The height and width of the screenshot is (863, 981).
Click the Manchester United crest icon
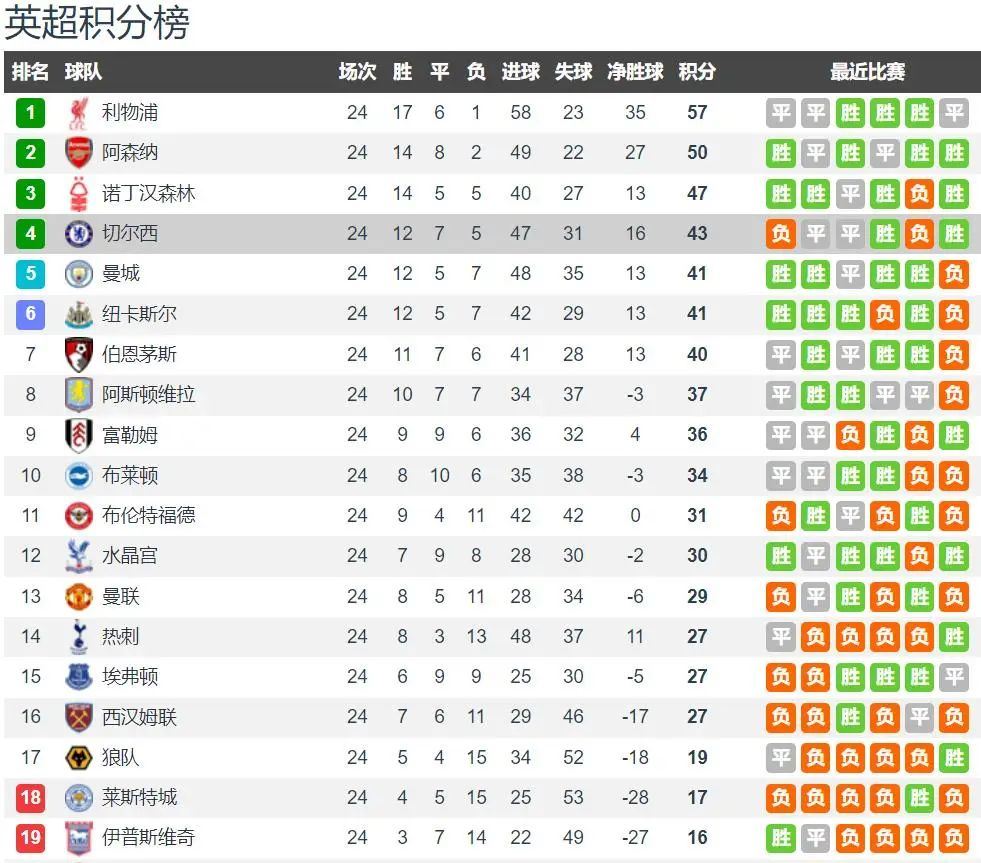pos(78,597)
